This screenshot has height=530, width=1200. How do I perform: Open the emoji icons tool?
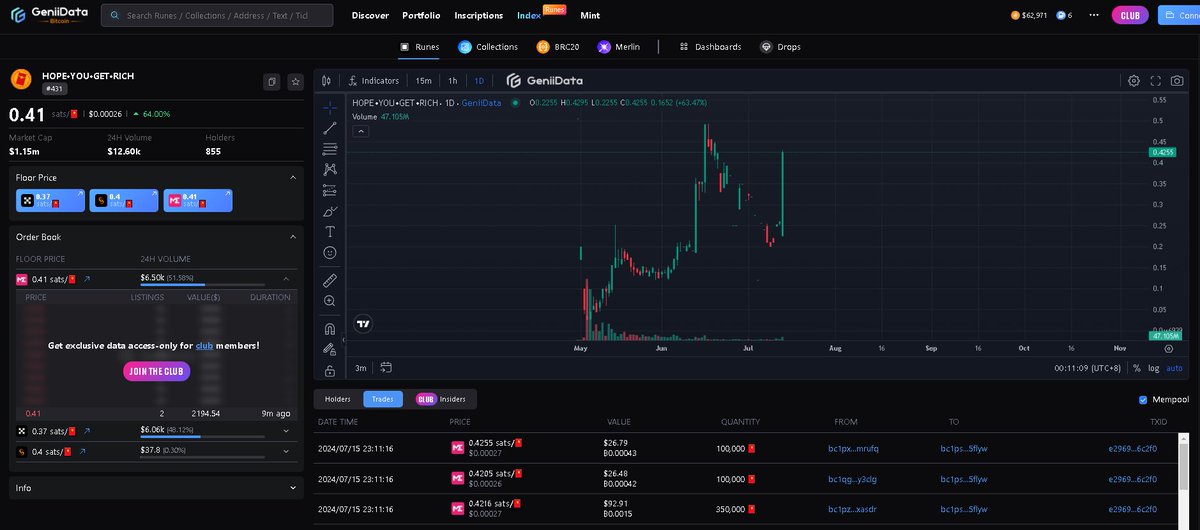click(x=330, y=252)
